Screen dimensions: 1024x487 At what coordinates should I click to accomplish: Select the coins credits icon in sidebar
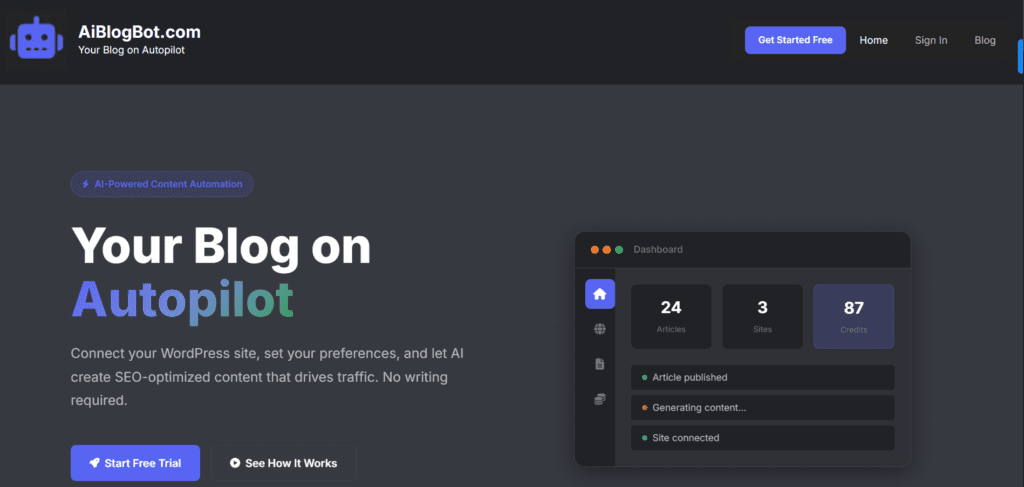(600, 399)
